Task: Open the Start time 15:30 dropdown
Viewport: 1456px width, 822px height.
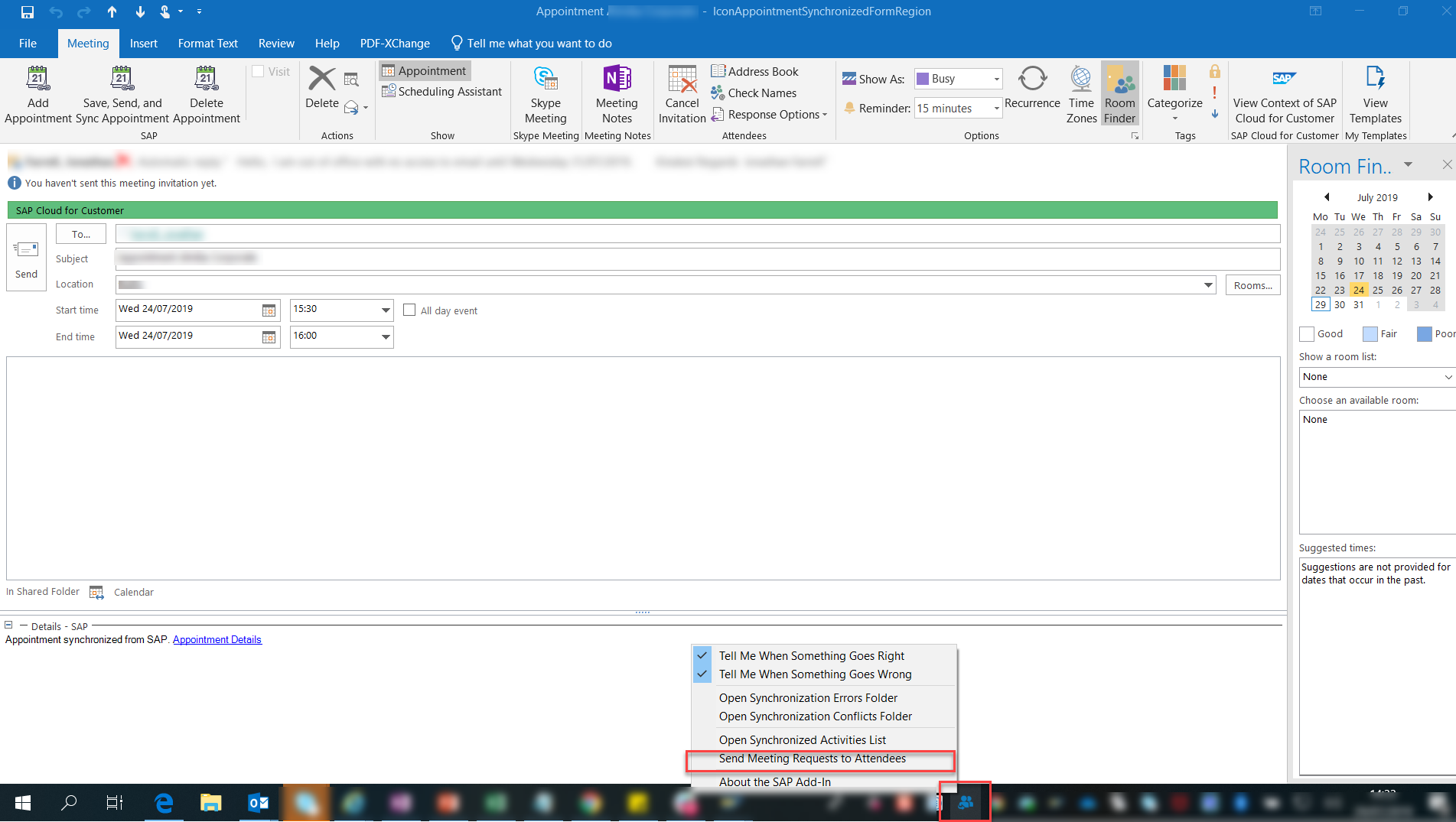Action: tap(386, 310)
